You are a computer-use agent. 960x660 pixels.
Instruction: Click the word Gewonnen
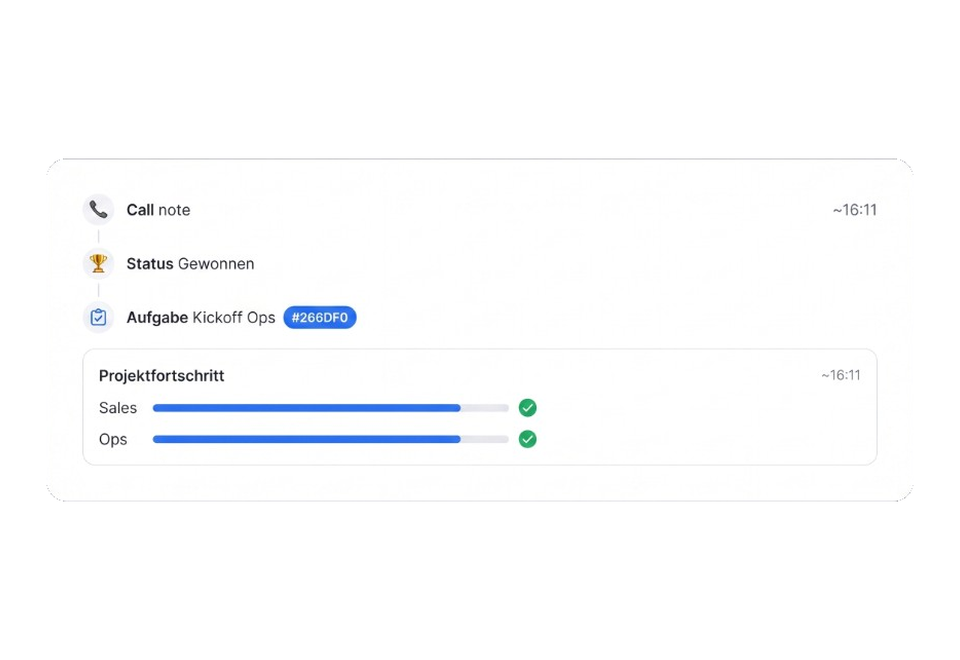[x=216, y=264]
